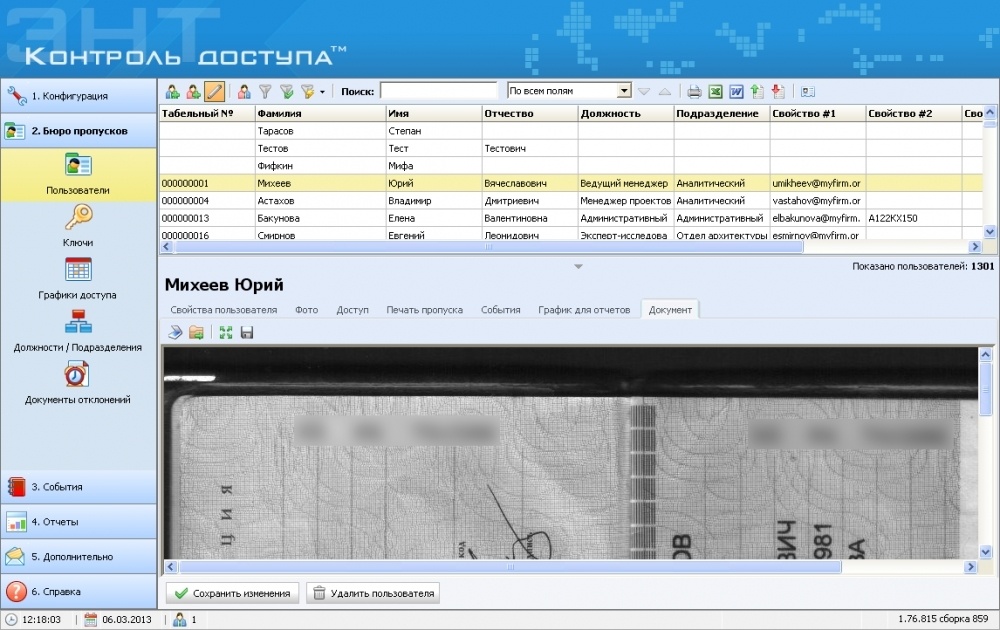Screen dimensions: 1000x630
Task: Sort by Табельный № column header
Action: point(207,114)
